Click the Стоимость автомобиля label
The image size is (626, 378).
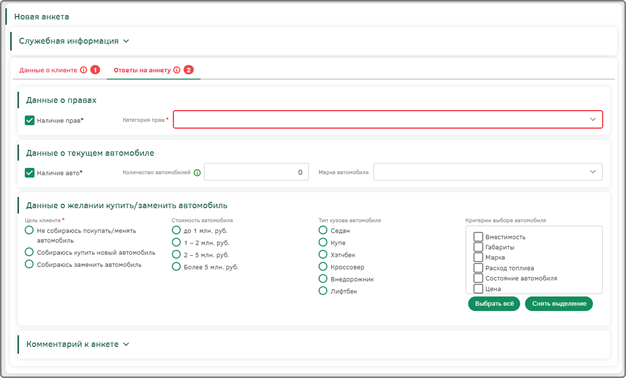pos(202,220)
